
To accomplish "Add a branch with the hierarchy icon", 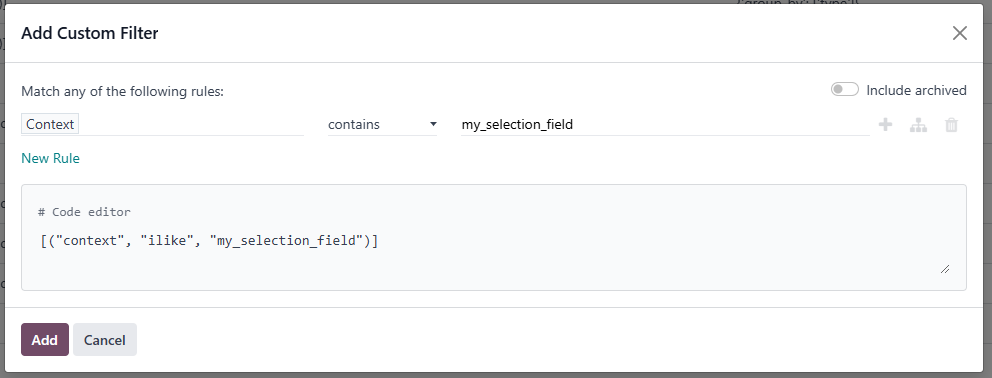I will click(x=918, y=125).
